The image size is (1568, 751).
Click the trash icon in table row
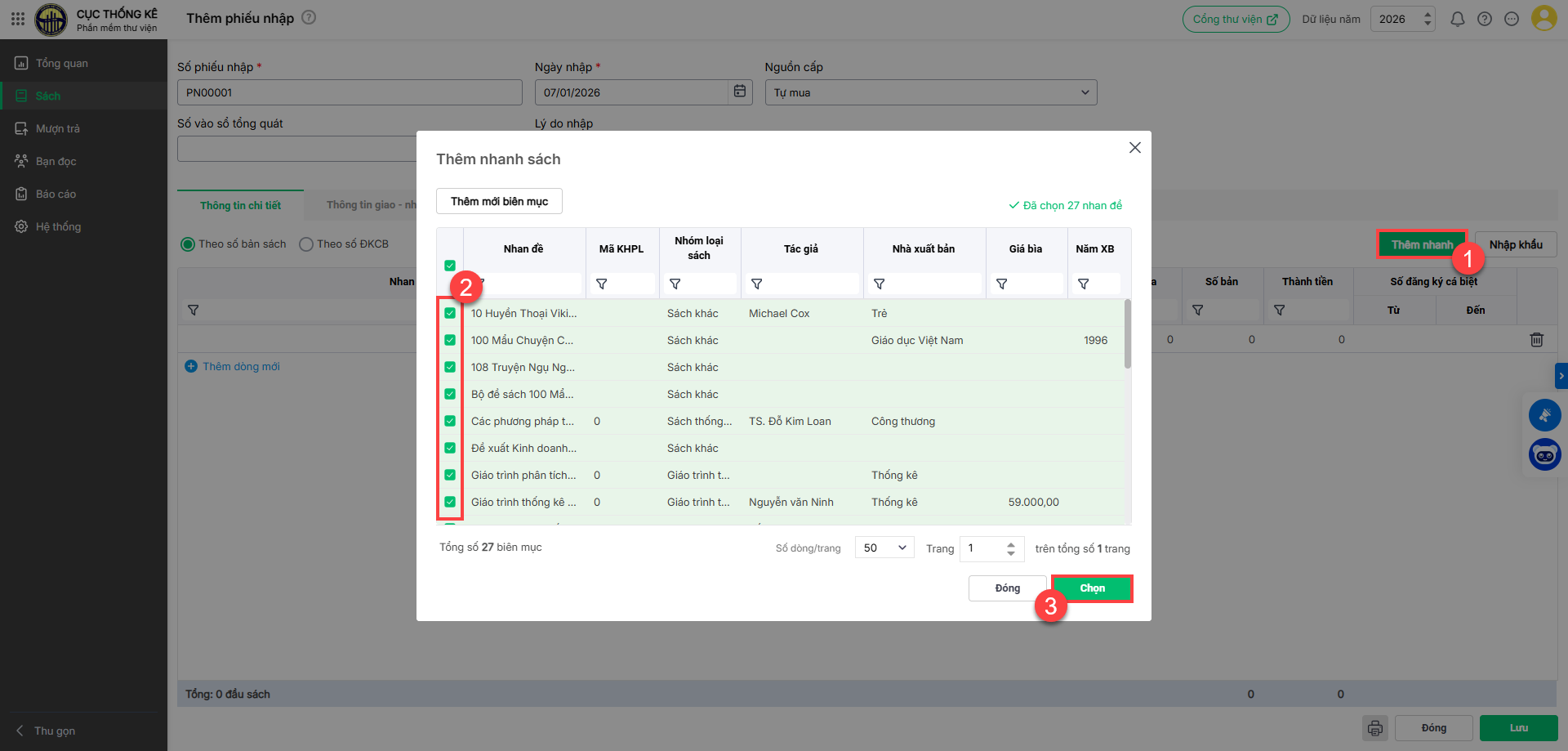click(1536, 339)
